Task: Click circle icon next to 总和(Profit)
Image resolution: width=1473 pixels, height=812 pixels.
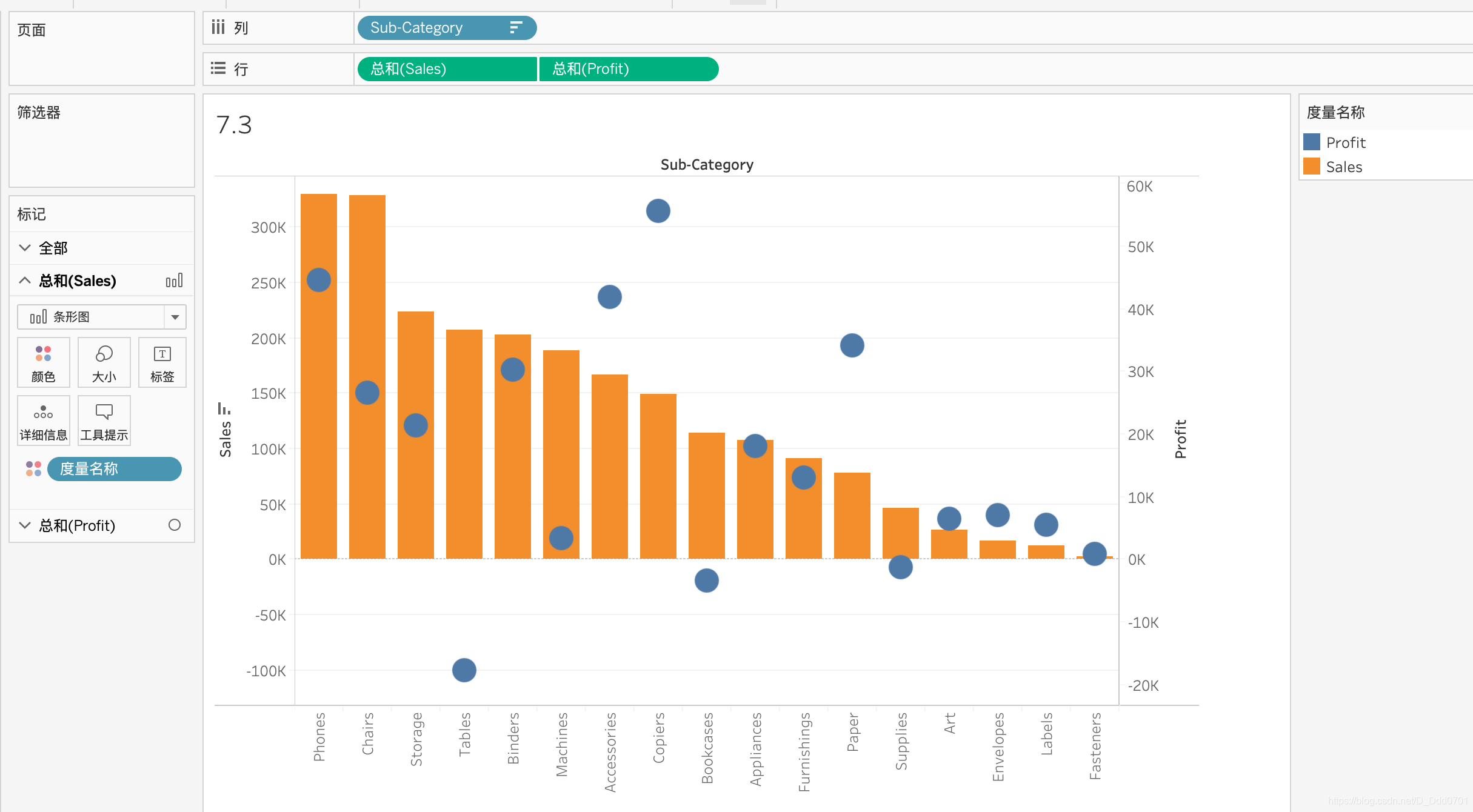Action: coord(175,525)
